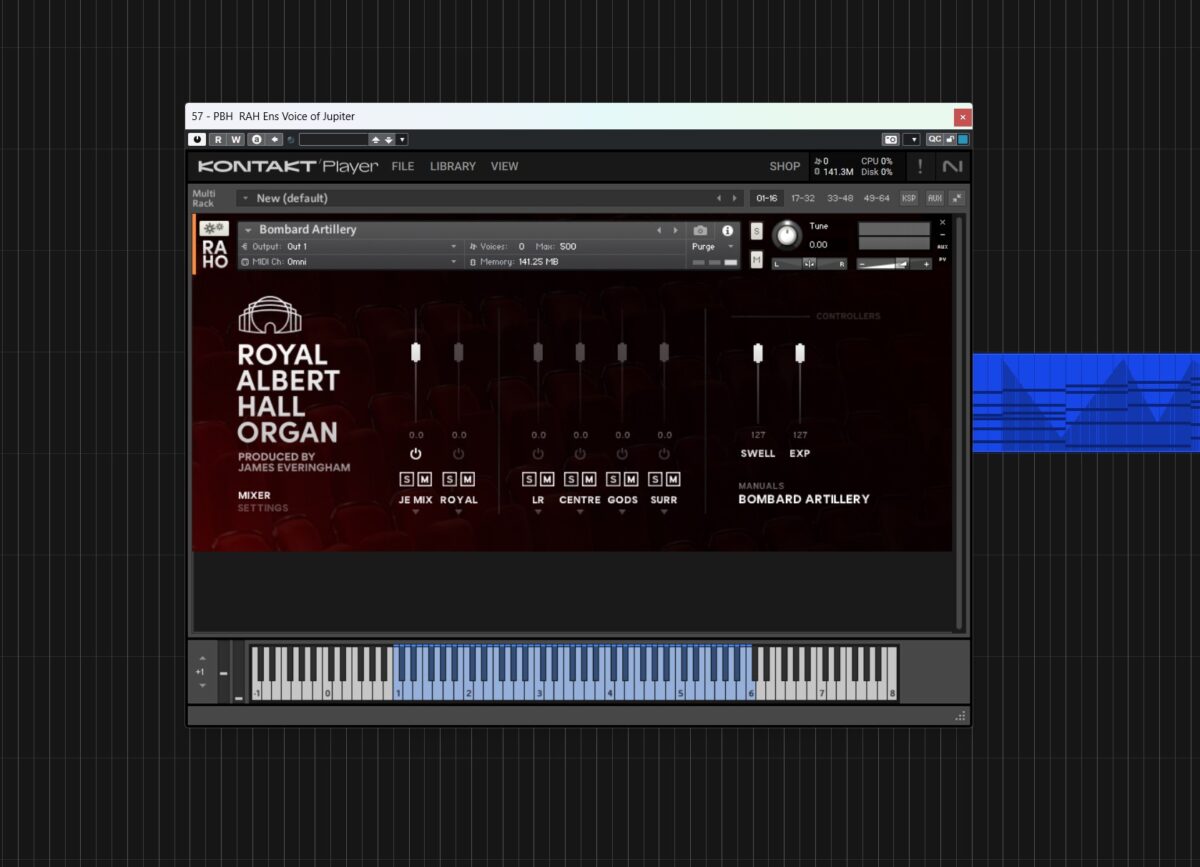
Task: Expand the Purge dropdown menu
Action: pyautogui.click(x=732, y=246)
